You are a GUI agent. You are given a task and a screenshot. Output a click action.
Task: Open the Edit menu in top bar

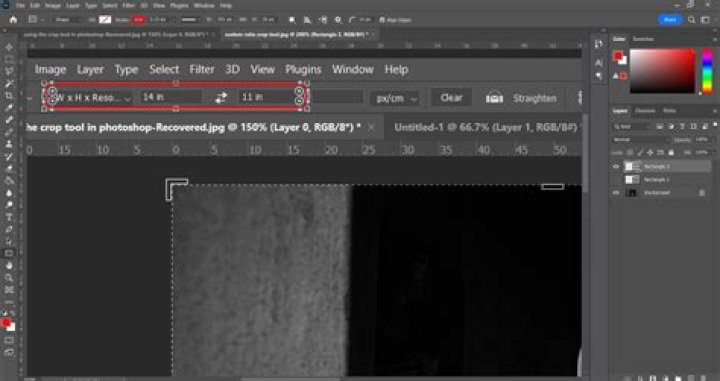tap(35, 6)
